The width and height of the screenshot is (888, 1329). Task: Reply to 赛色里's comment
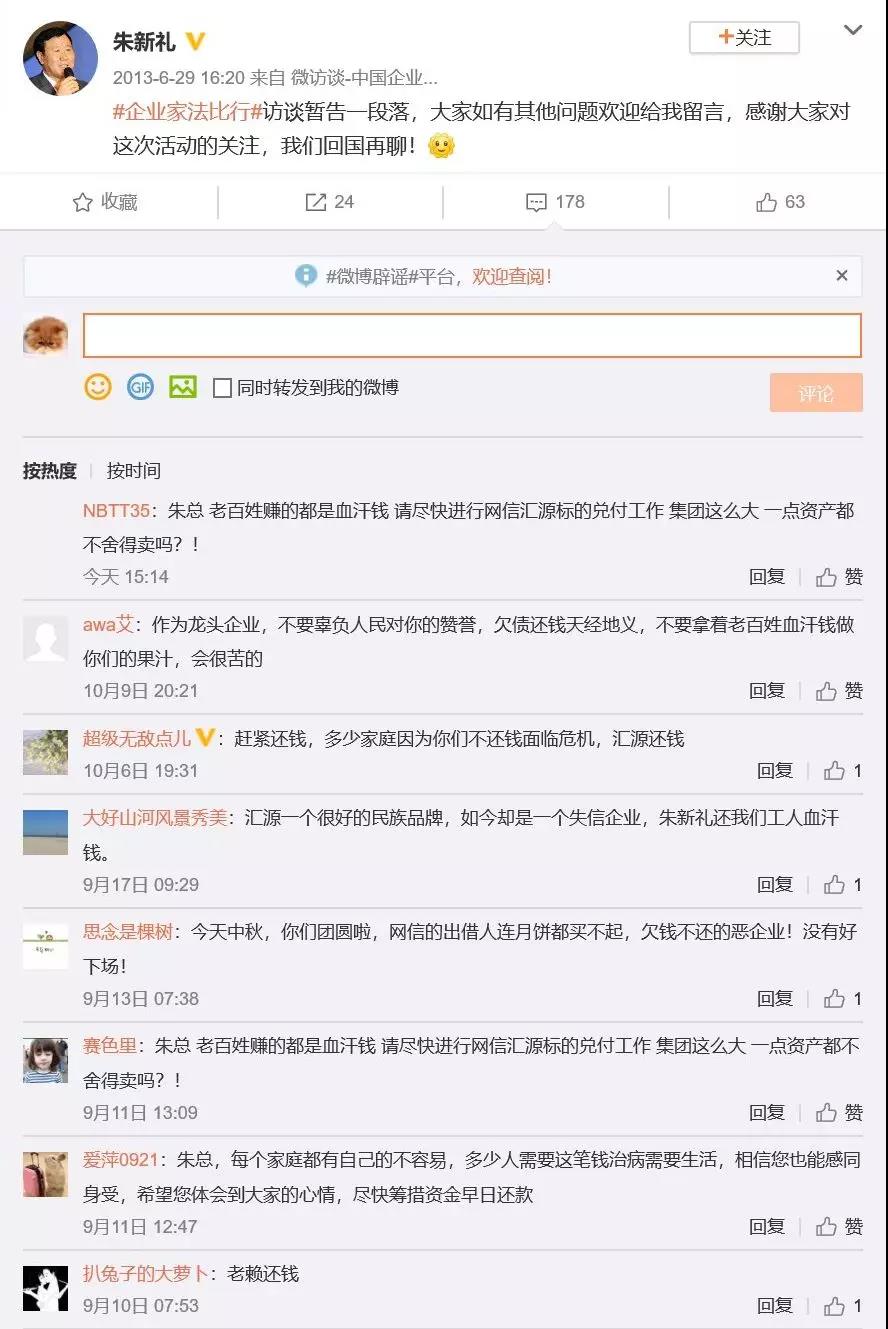[767, 1113]
